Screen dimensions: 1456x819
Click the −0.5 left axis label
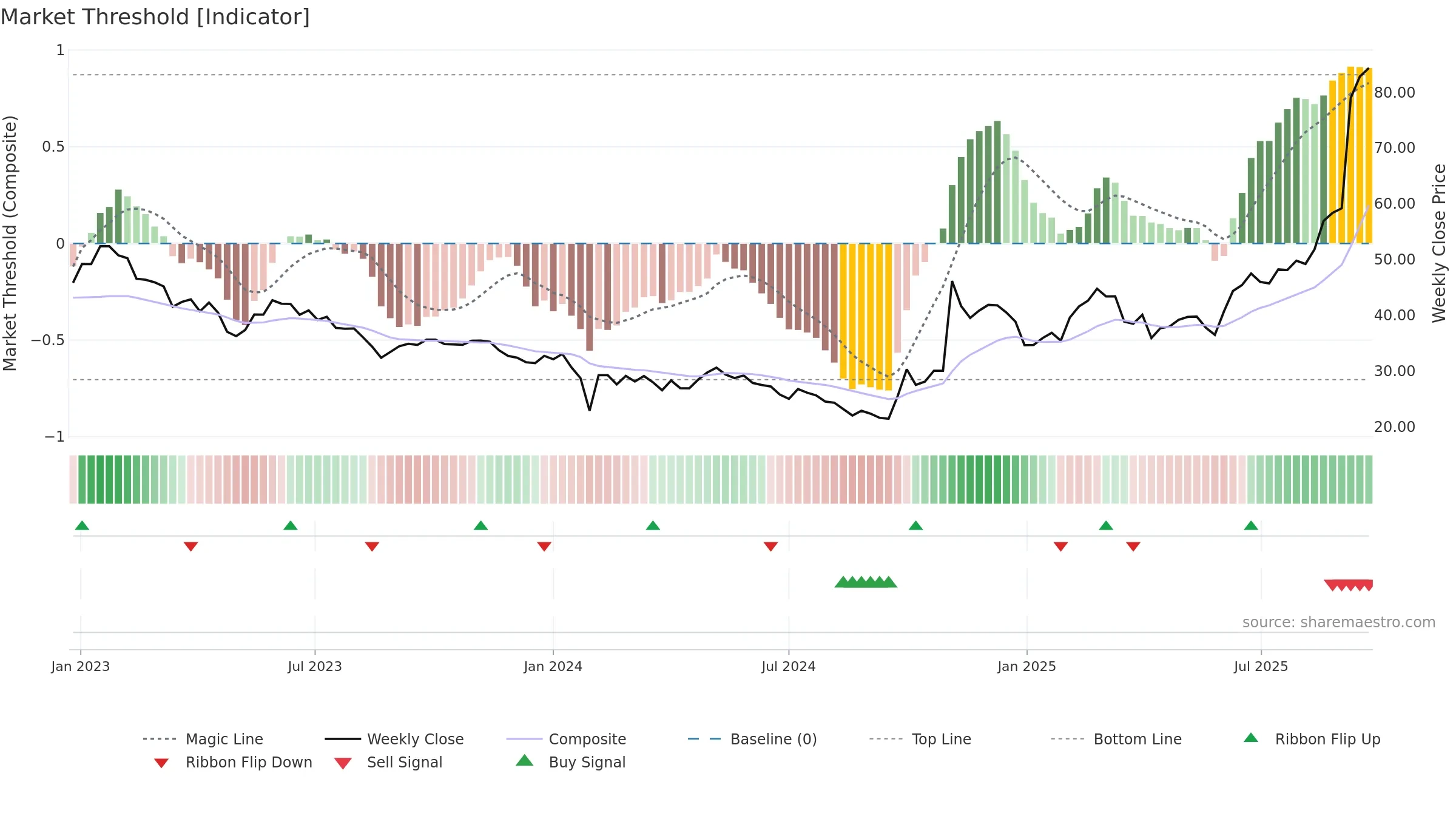point(48,340)
